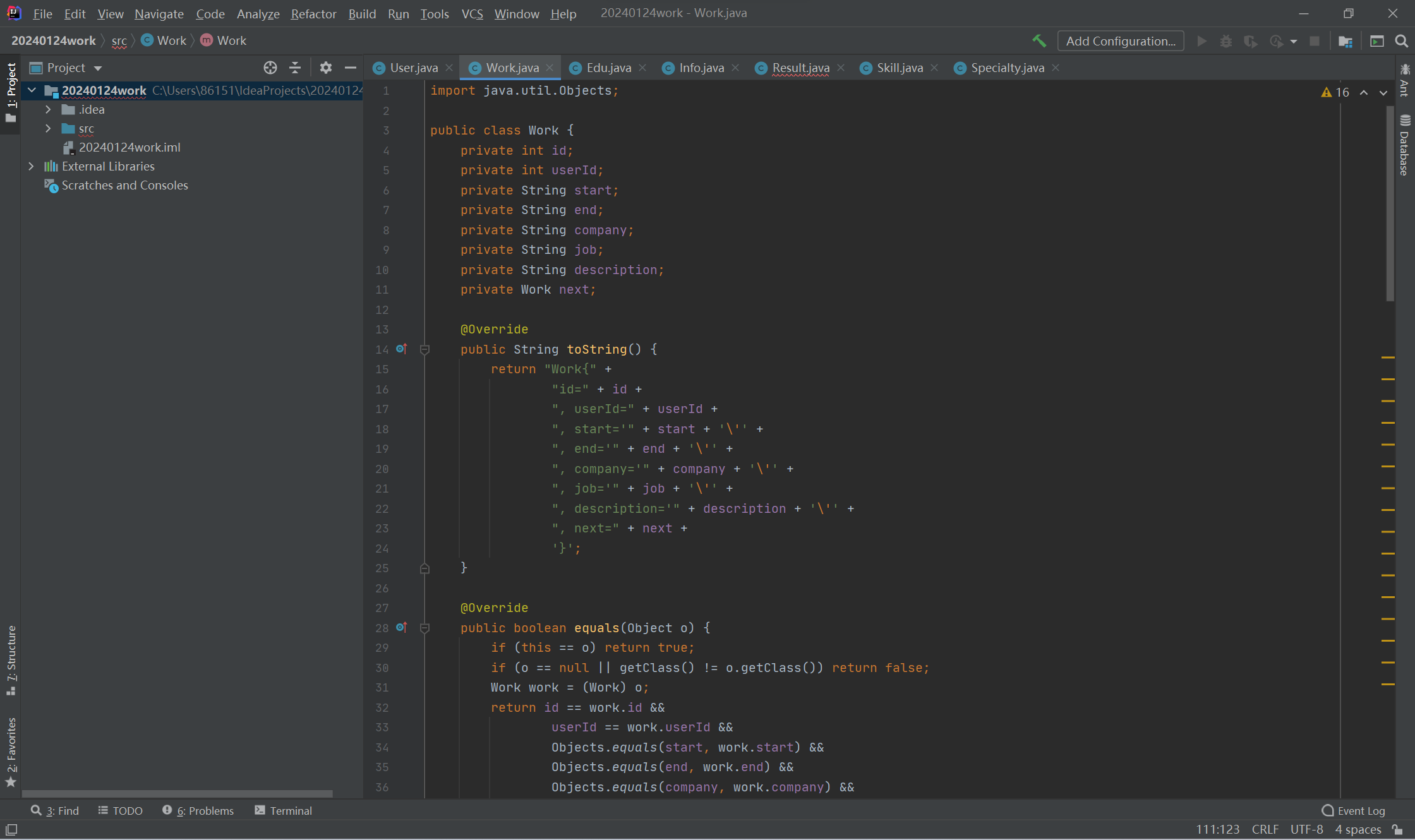Toggle the Favorites tool window

click(x=11, y=752)
